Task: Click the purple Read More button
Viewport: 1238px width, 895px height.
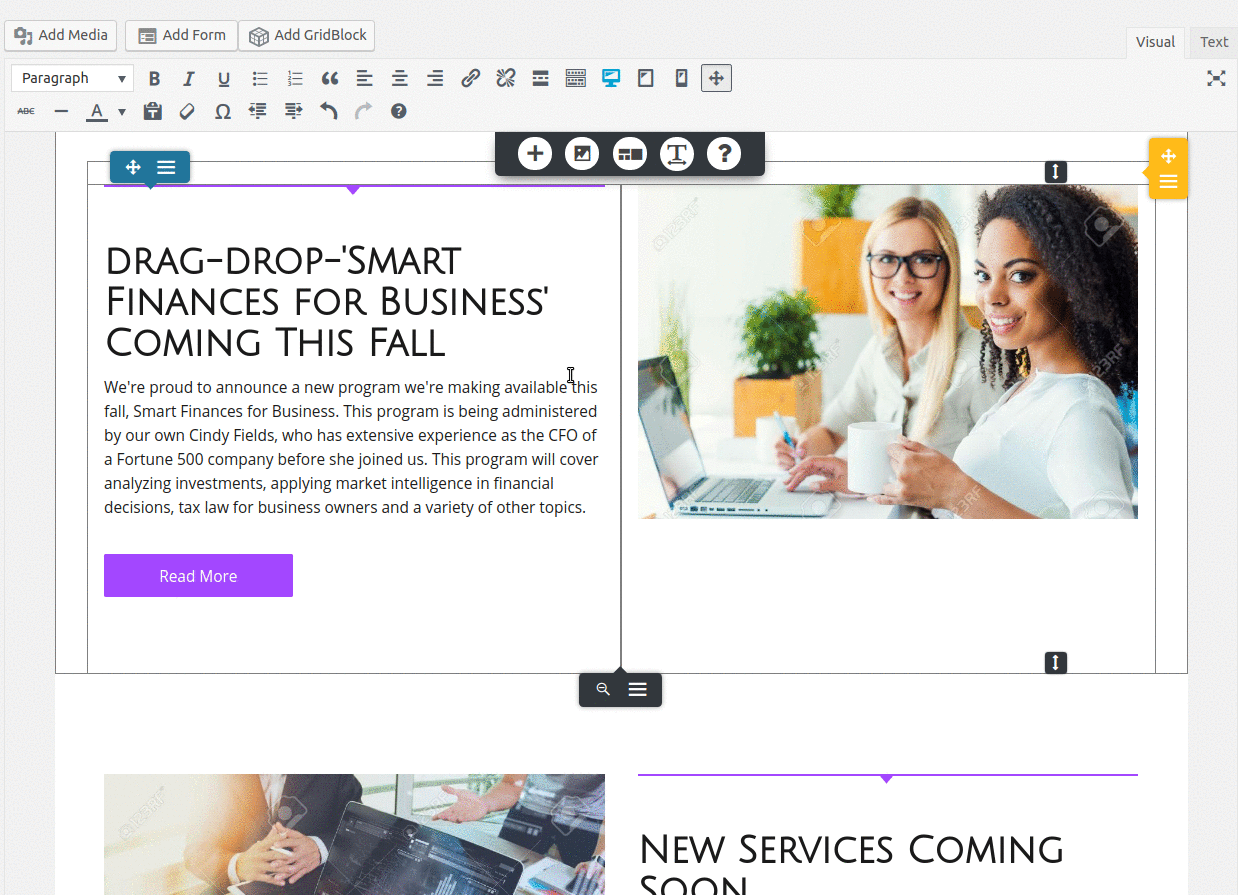Action: tap(198, 576)
